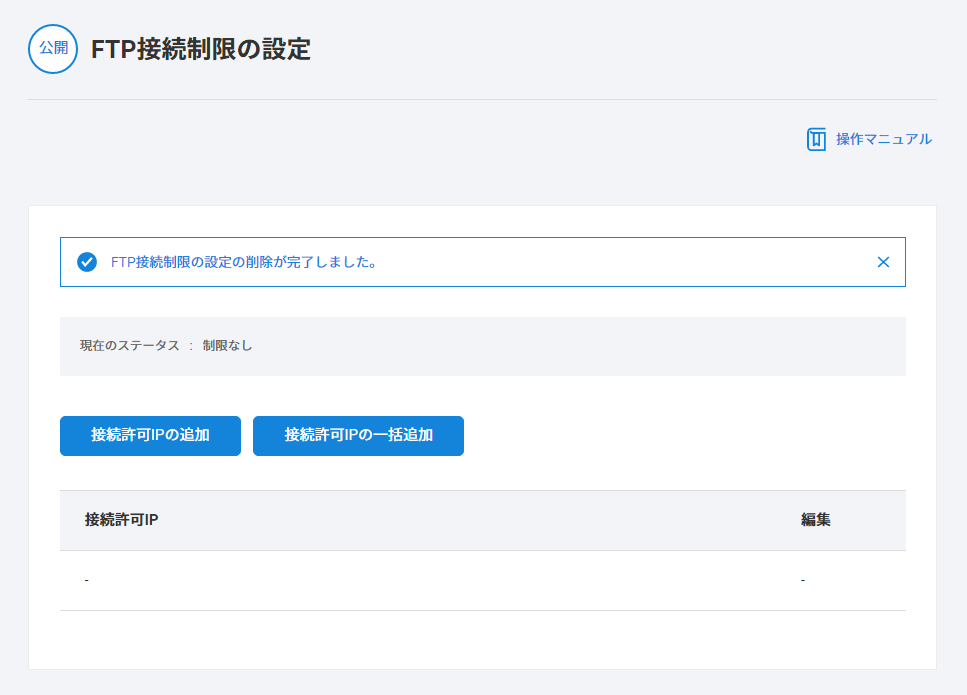Open the manual via the book icon
The image size is (967, 695).
[816, 139]
